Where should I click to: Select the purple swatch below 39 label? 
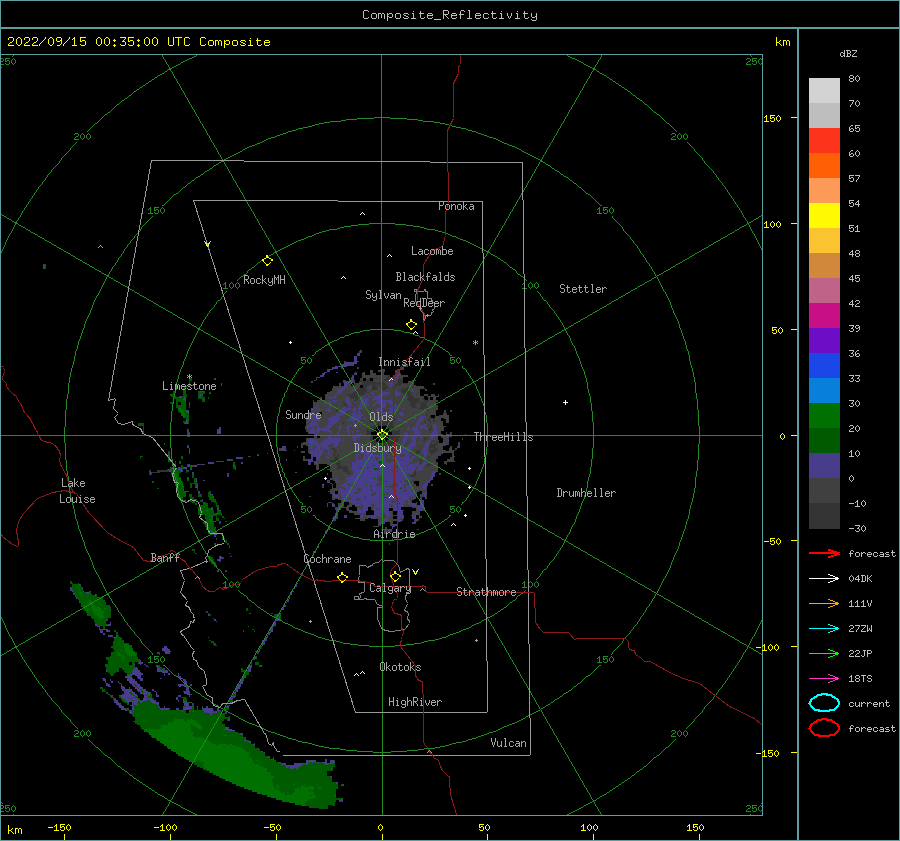[x=824, y=341]
